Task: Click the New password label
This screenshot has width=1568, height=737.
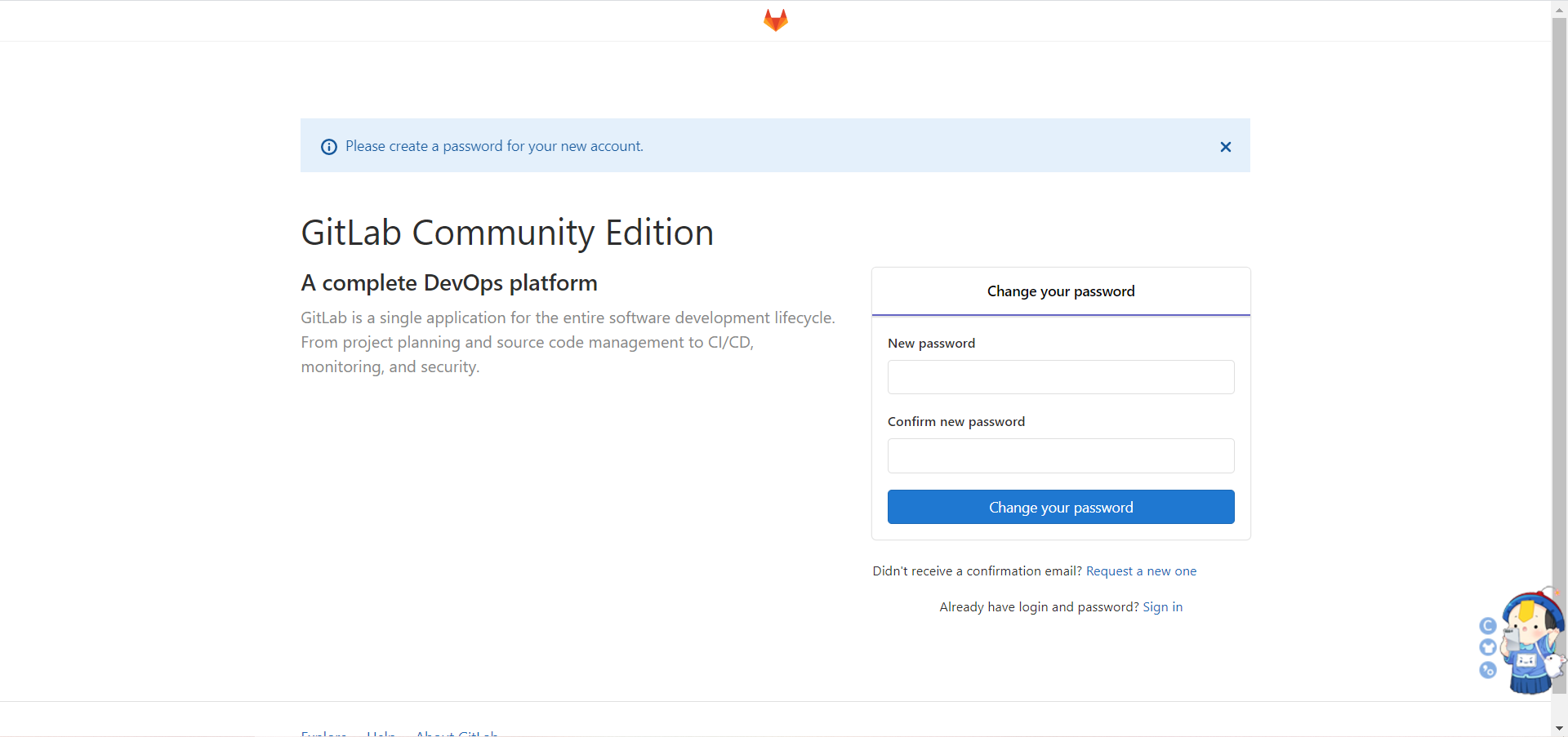Action: 931,344
